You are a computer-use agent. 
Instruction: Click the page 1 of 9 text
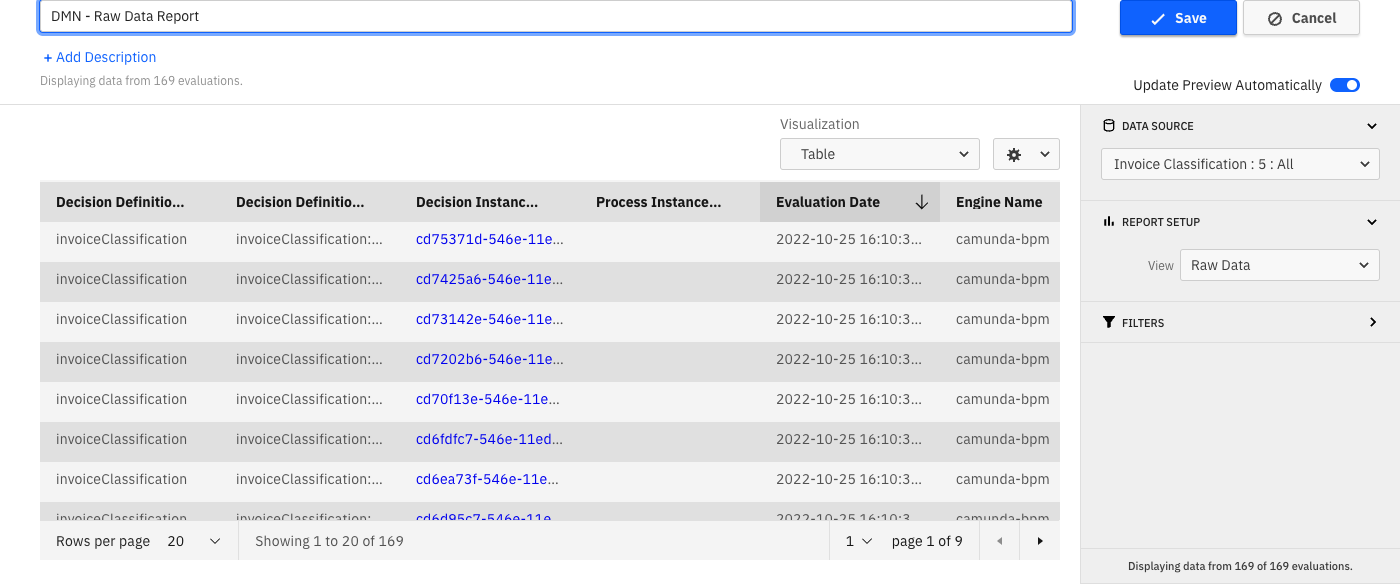coord(927,541)
